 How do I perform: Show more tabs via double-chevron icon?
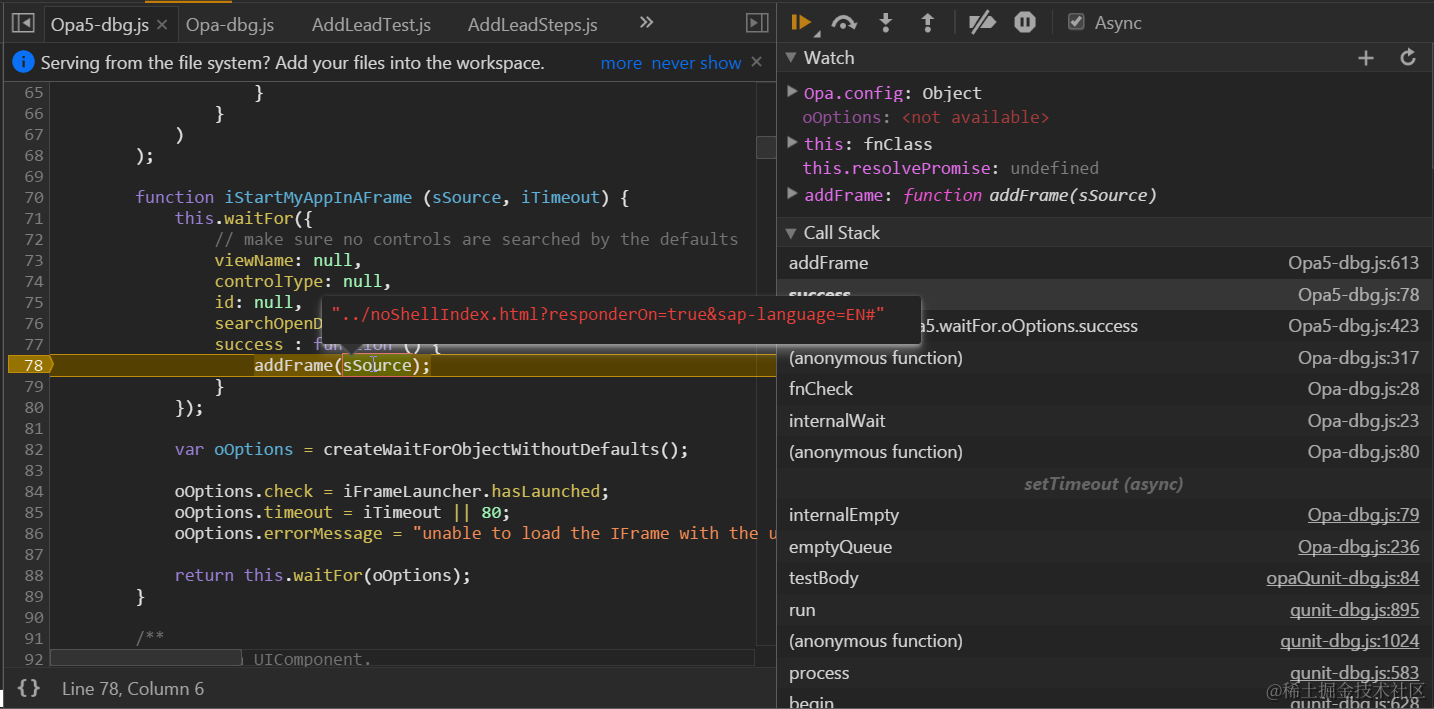[646, 23]
